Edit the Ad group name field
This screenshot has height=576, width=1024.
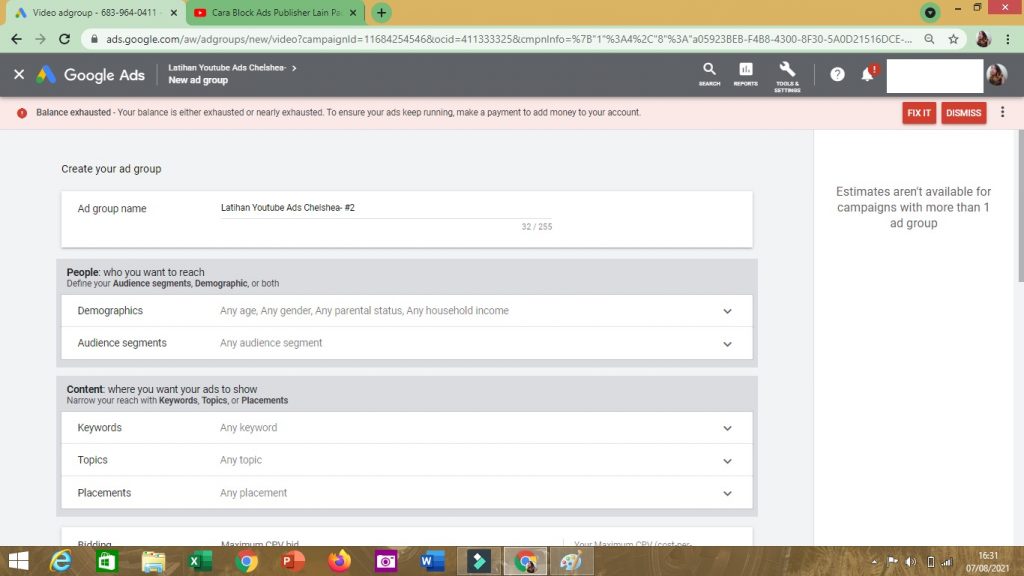(x=385, y=208)
